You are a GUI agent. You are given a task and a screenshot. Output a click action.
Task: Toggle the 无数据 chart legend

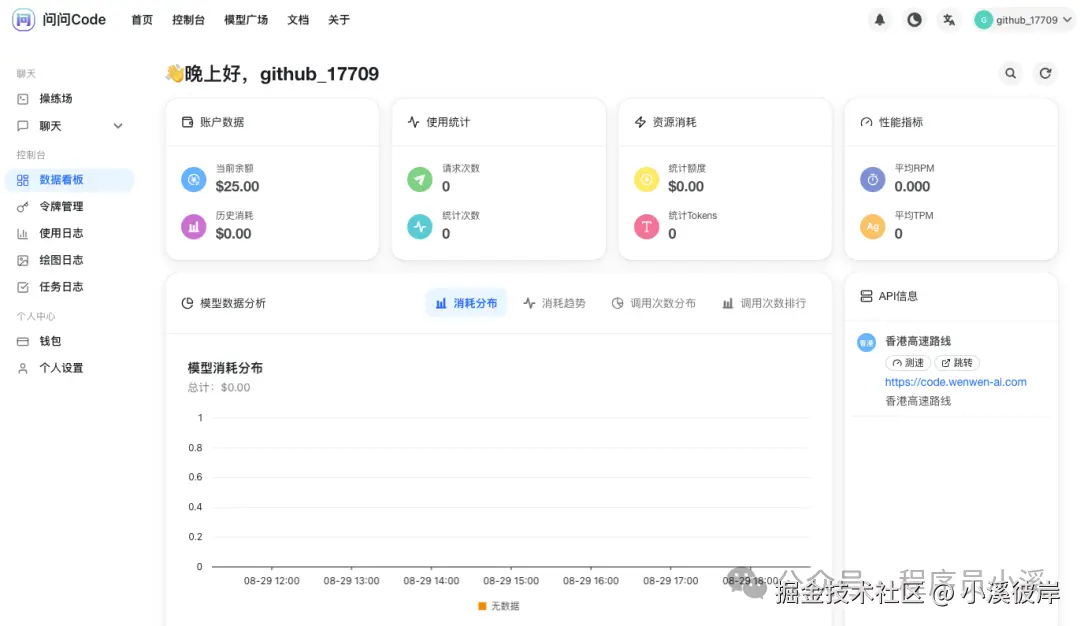coord(505,605)
